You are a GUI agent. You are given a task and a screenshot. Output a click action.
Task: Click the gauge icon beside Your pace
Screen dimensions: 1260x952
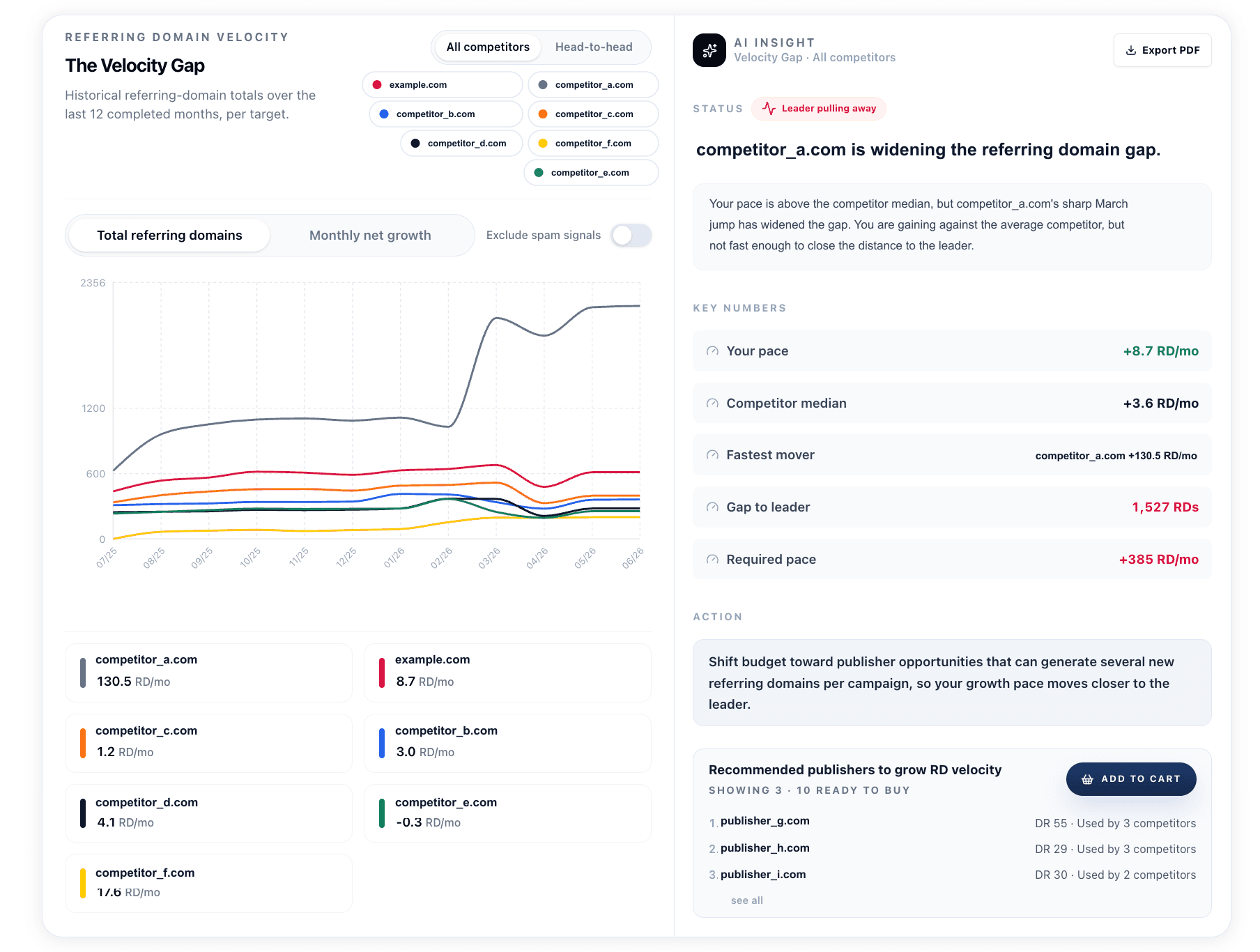[x=712, y=351]
